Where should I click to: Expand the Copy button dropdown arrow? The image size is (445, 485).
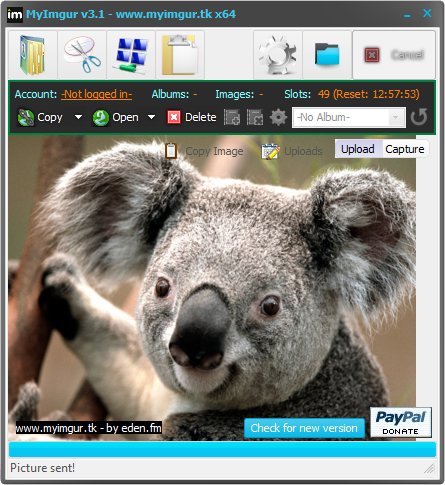click(x=78, y=117)
